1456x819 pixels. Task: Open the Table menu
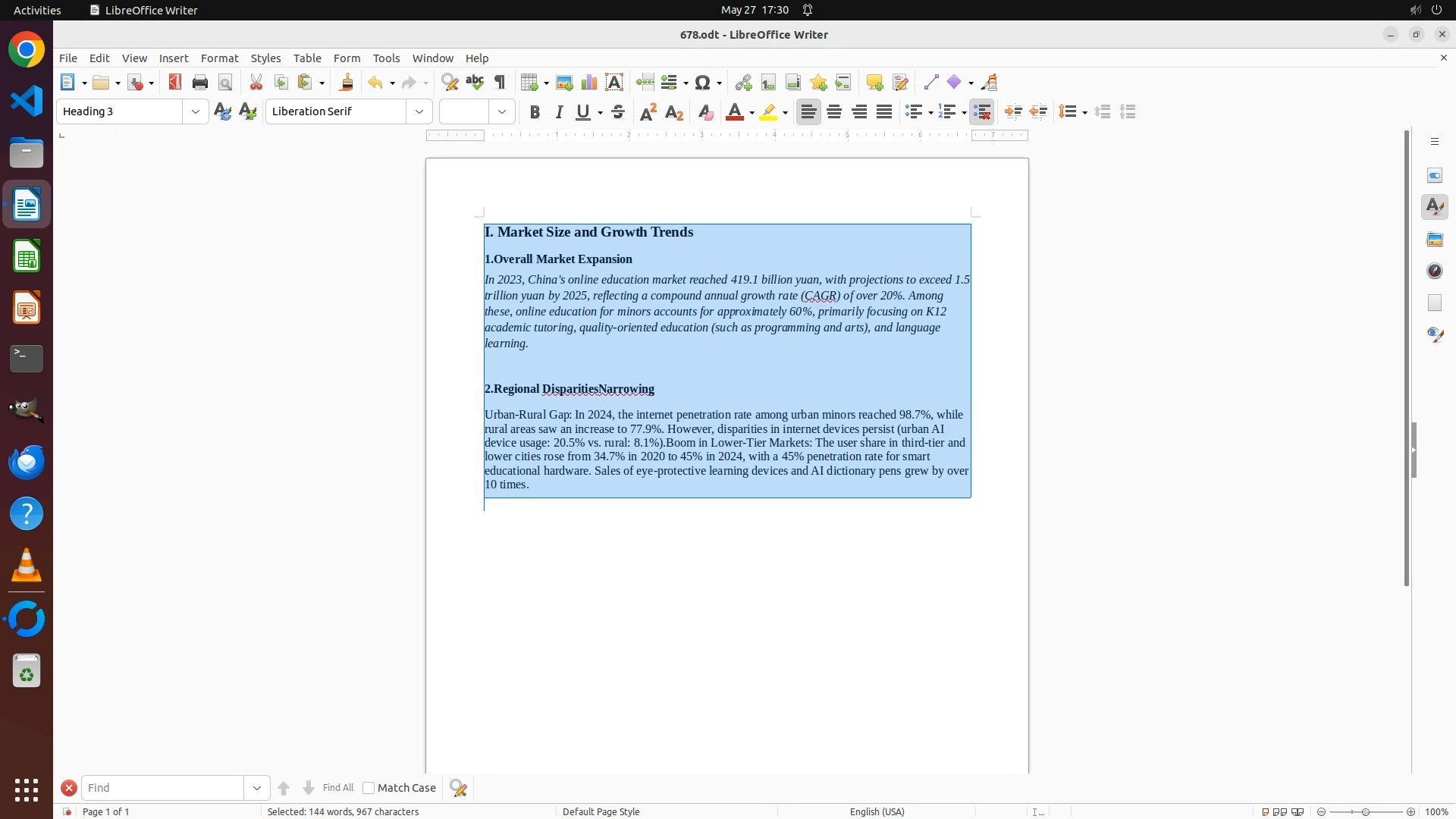click(x=307, y=58)
